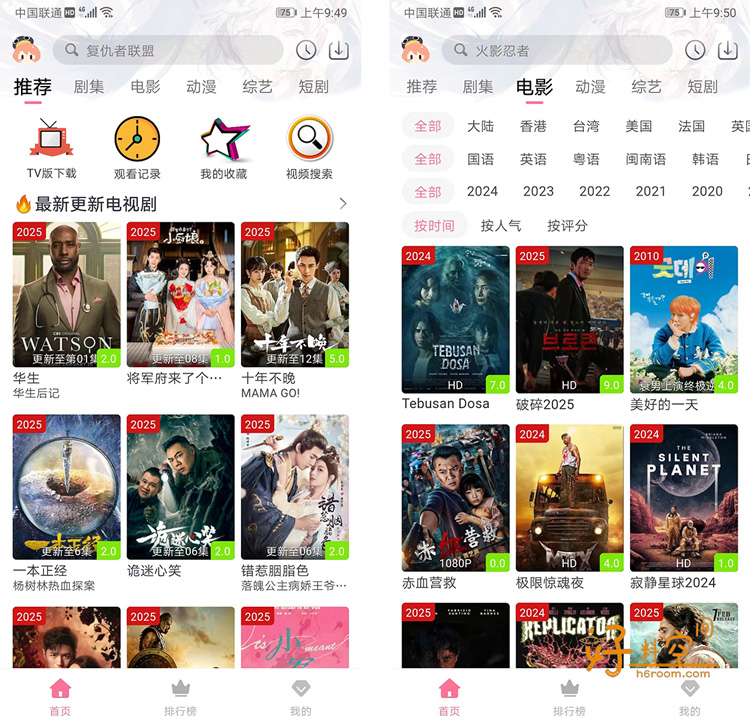Image resolution: width=750 pixels, height=722 pixels.
Task: Open the 错惹胭脂色 poster
Action: (295, 487)
